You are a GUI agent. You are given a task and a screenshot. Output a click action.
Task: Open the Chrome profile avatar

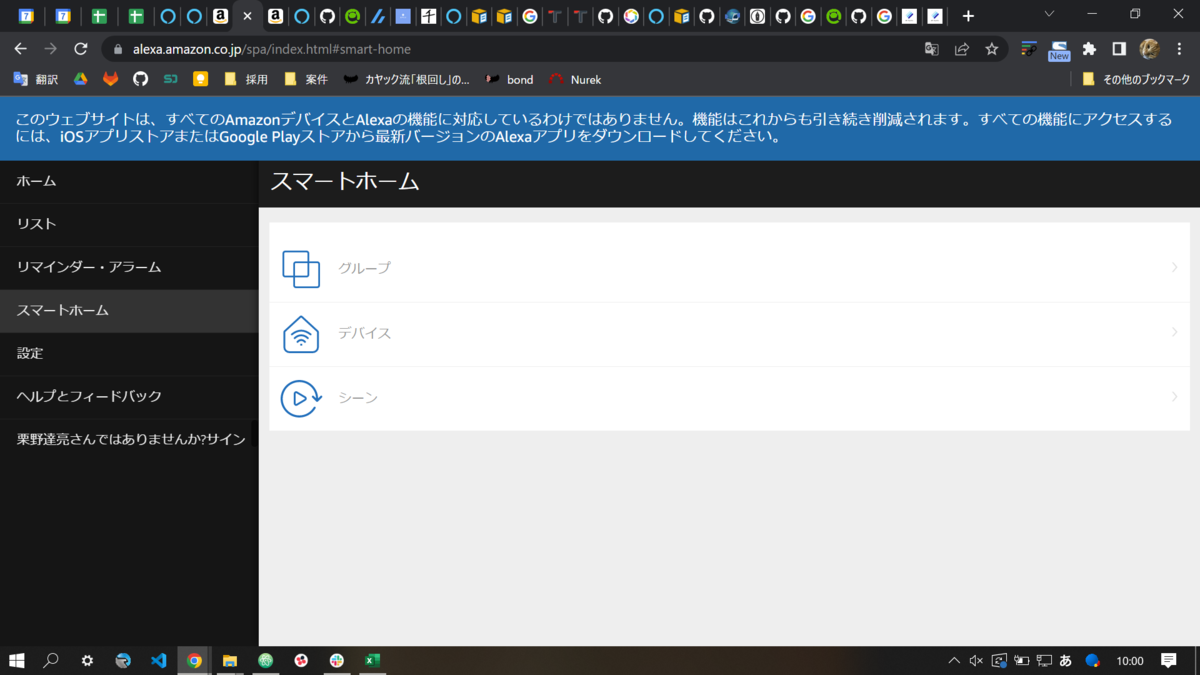(x=1149, y=49)
